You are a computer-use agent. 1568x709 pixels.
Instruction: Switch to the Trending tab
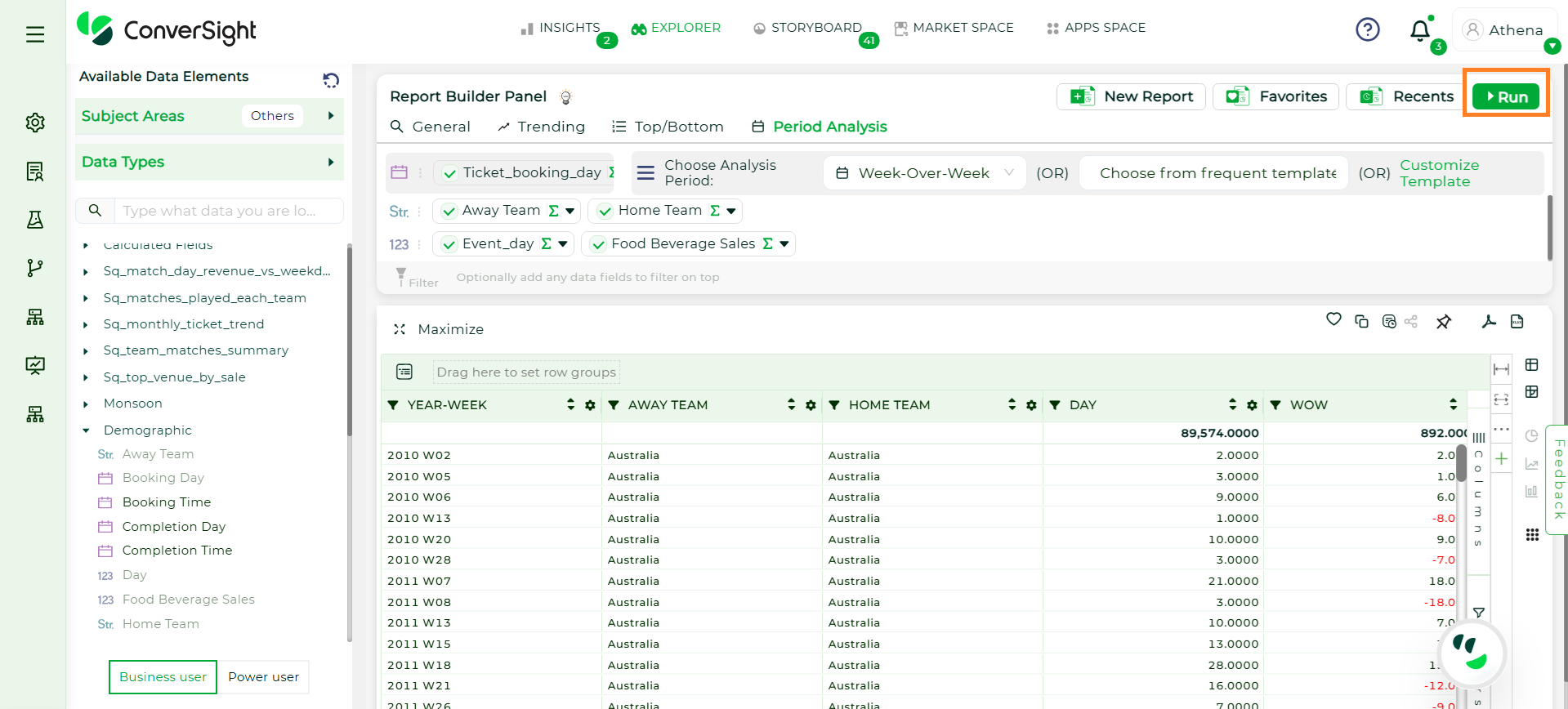click(x=541, y=127)
